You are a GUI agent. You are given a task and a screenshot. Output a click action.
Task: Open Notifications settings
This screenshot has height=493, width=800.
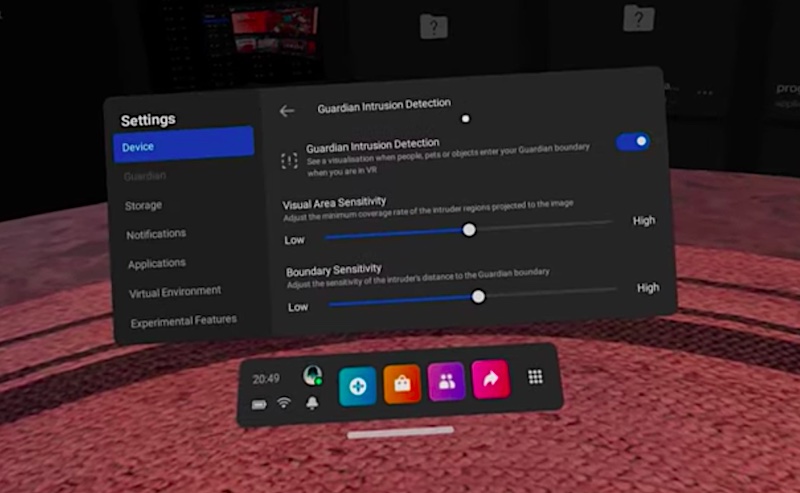(x=156, y=234)
